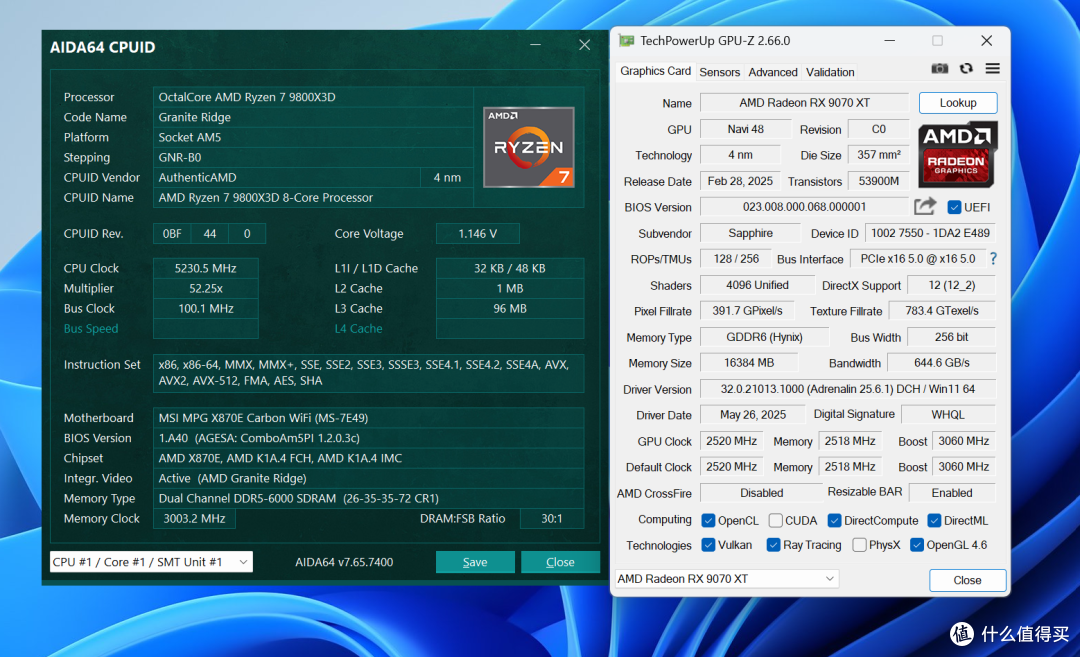Click the Bandwidth 644.6 GB/s field

tap(942, 363)
